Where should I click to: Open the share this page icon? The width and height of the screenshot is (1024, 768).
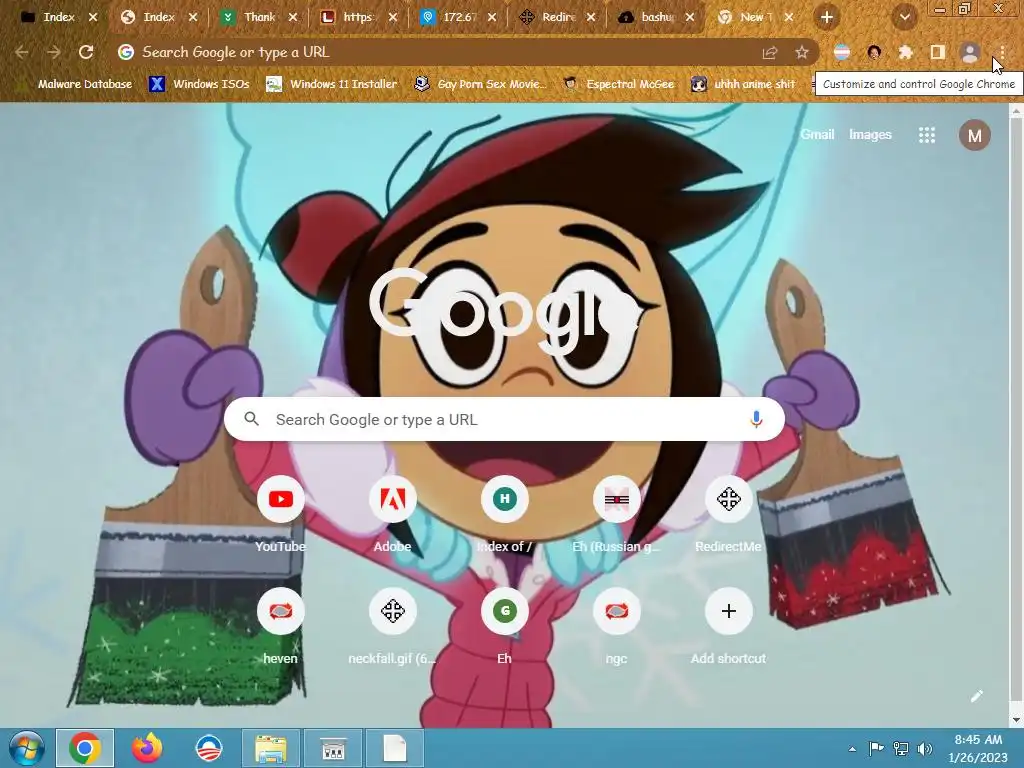pyautogui.click(x=770, y=52)
